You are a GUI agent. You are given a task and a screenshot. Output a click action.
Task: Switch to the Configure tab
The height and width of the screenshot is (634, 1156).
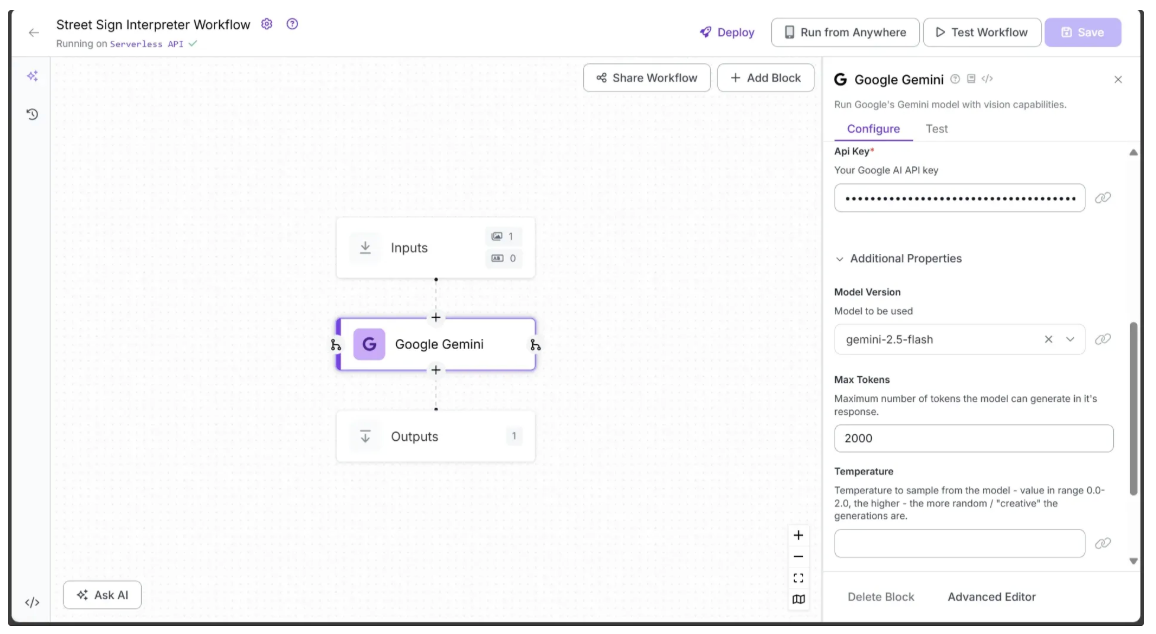point(873,129)
